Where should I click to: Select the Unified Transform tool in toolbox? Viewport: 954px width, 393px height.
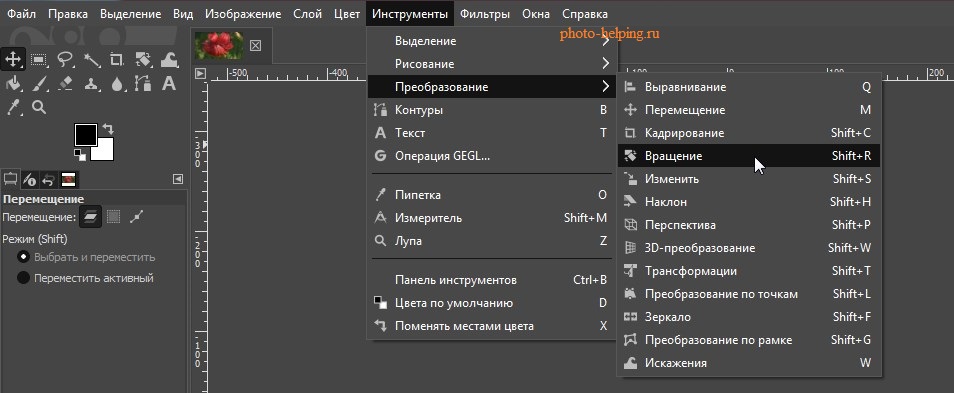coord(143,60)
